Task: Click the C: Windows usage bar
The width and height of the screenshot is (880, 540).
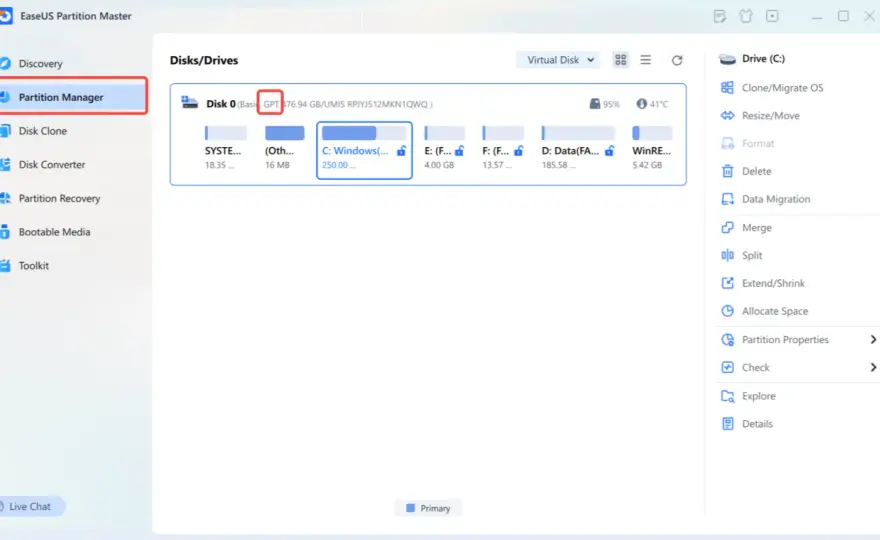Action: point(364,133)
